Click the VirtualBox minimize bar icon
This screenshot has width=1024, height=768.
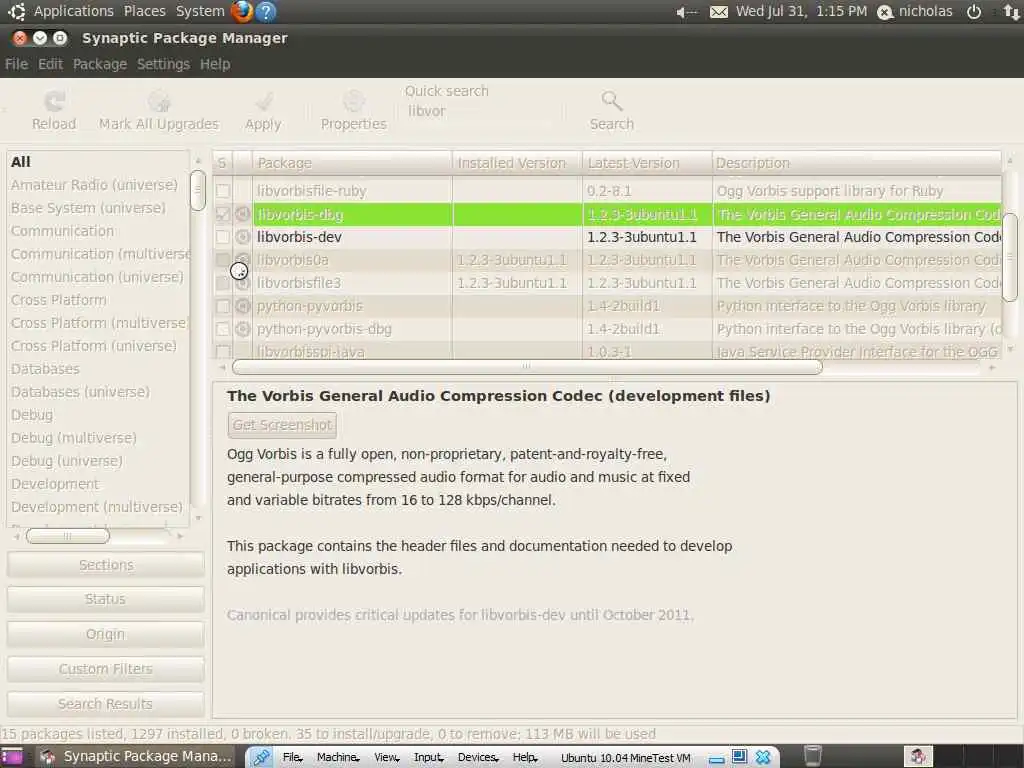(716, 760)
